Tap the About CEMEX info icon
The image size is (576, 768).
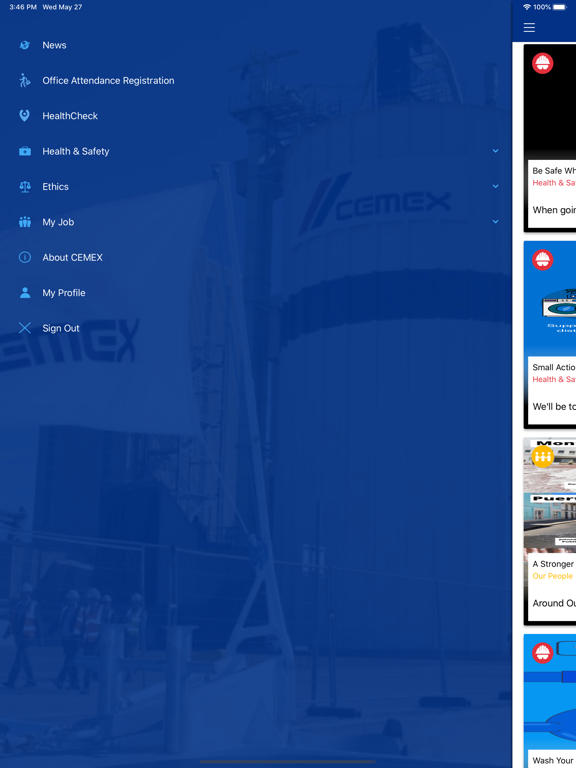(x=24, y=257)
